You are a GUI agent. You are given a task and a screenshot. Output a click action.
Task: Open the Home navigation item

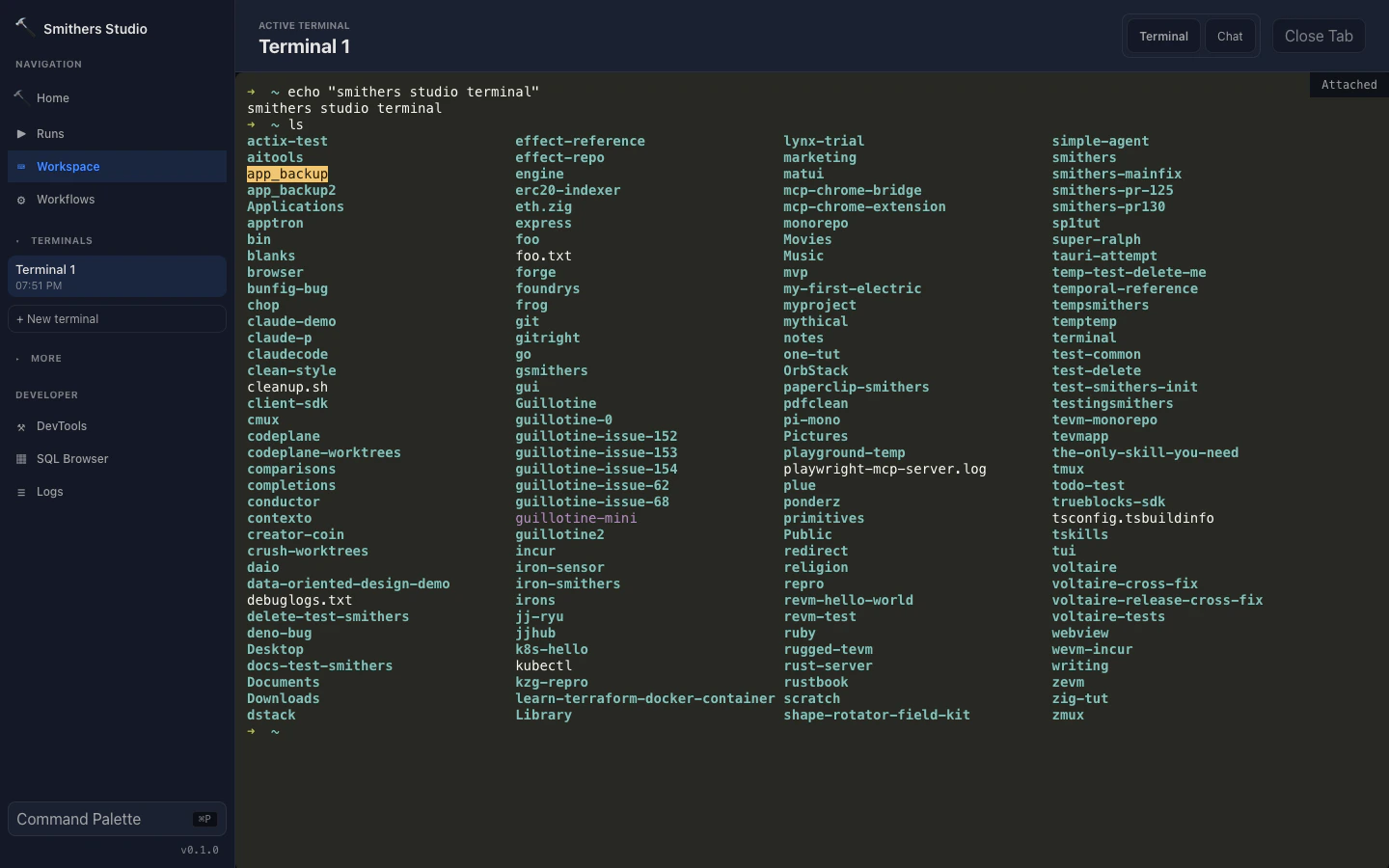point(117,97)
